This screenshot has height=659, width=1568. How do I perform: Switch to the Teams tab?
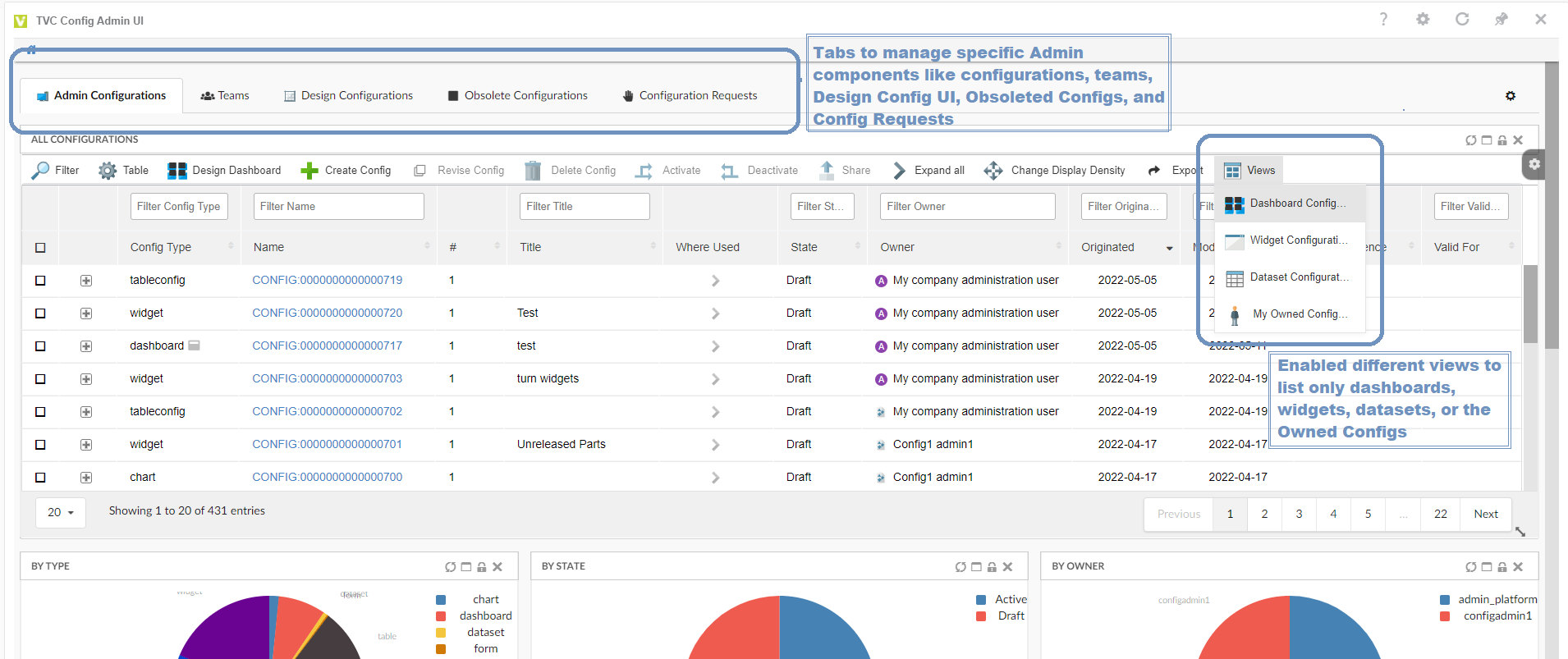coord(225,96)
